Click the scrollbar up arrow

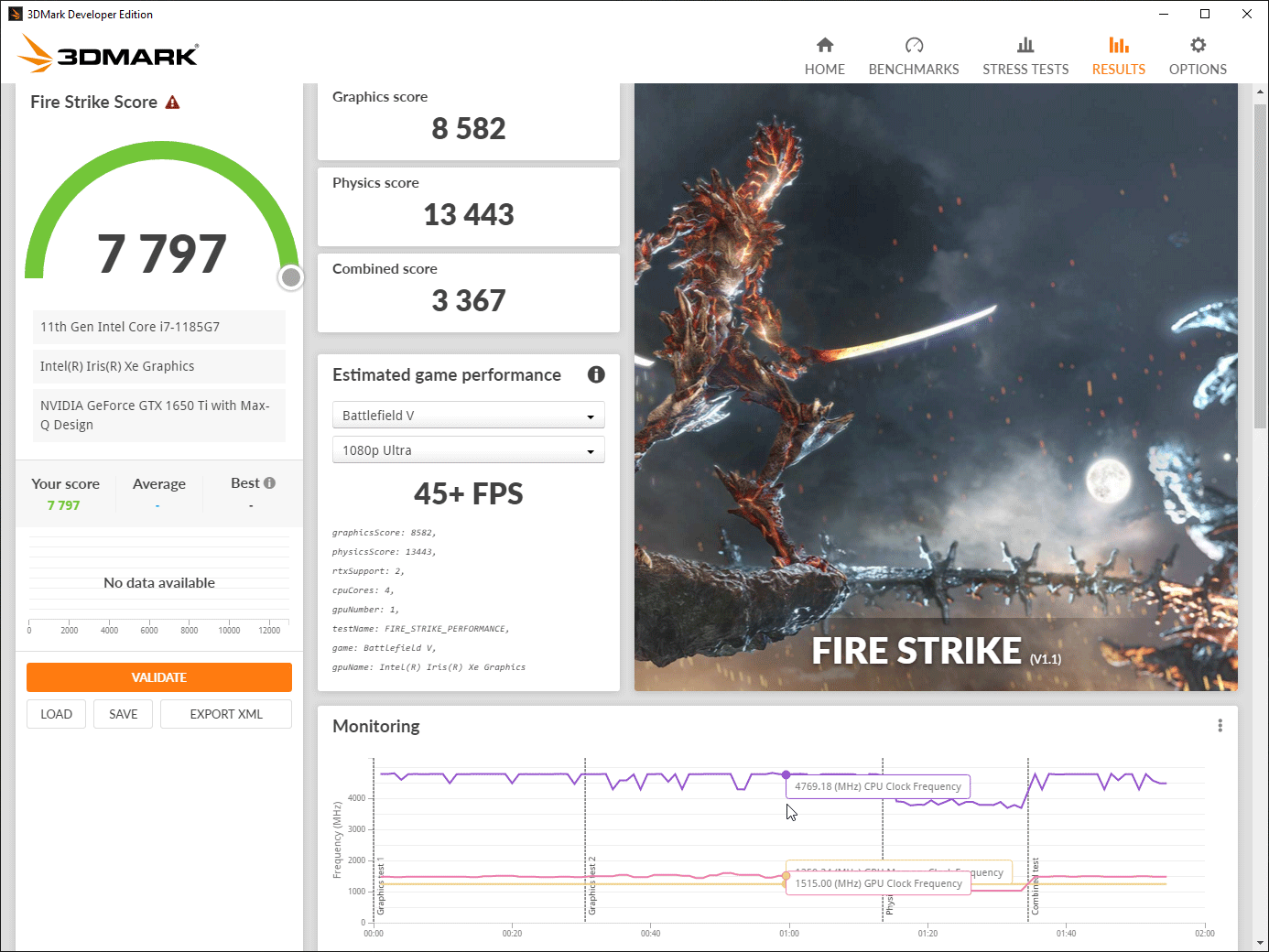pyautogui.click(x=1260, y=92)
